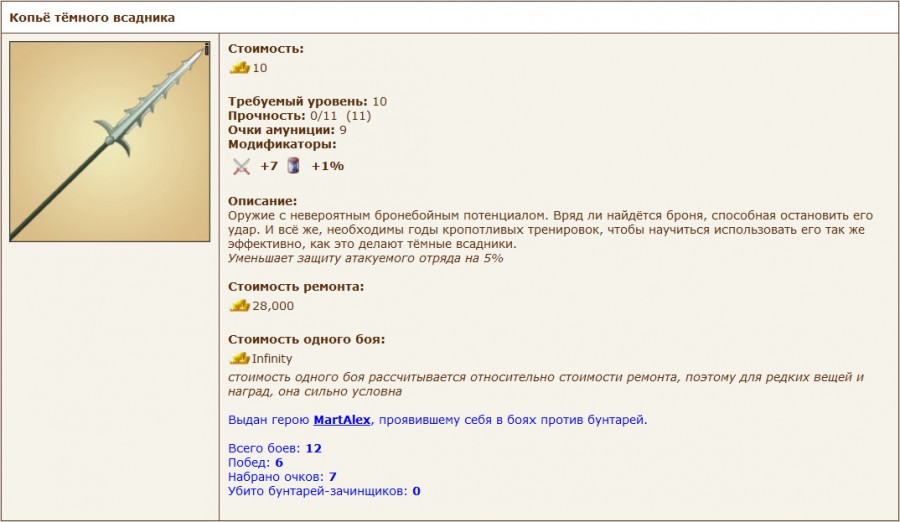This screenshot has height=522, width=900.
Task: Click the crossed swords attack modifier icon
Action: click(x=241, y=166)
